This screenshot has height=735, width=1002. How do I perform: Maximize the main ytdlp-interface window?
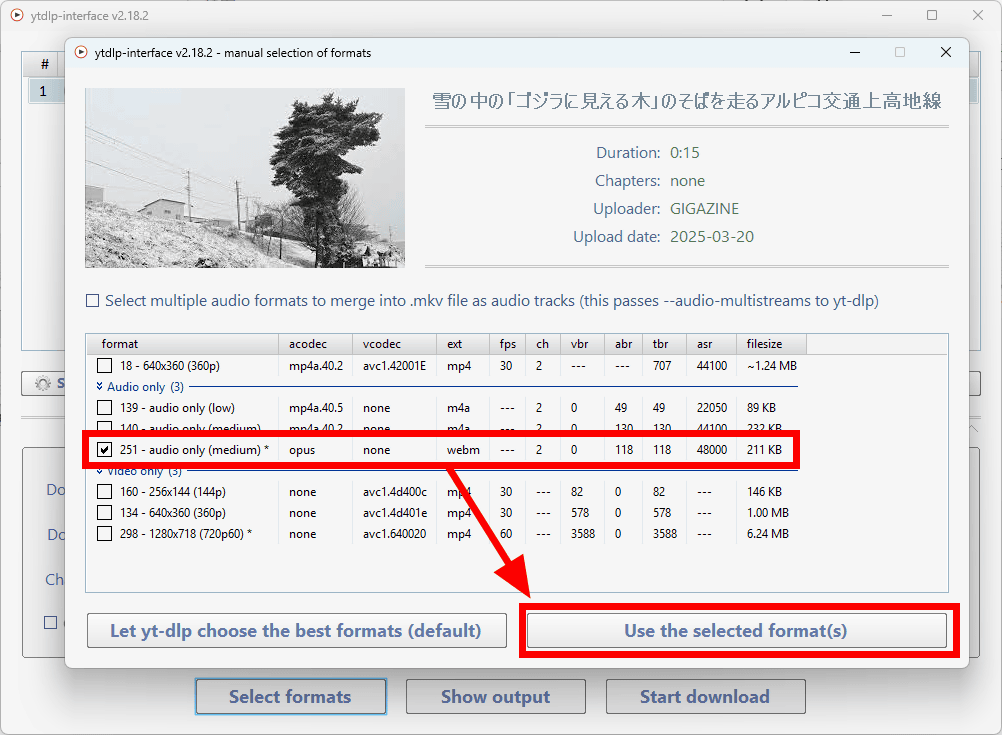coord(932,16)
